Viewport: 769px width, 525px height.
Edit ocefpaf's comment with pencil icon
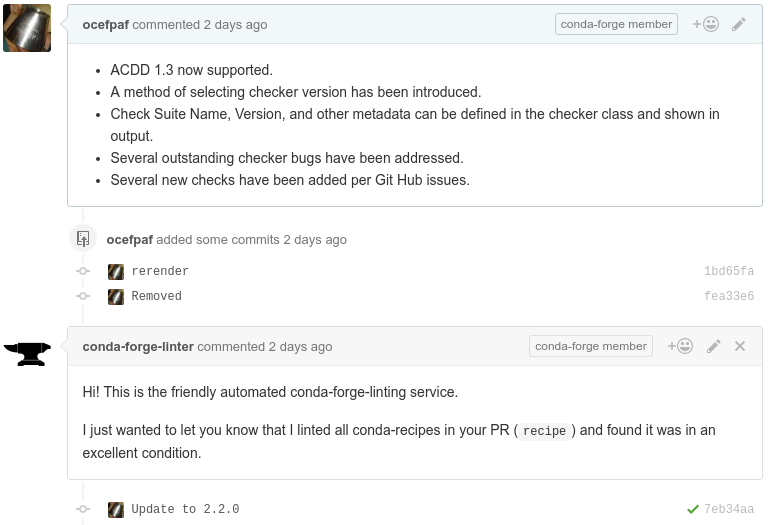(x=739, y=24)
